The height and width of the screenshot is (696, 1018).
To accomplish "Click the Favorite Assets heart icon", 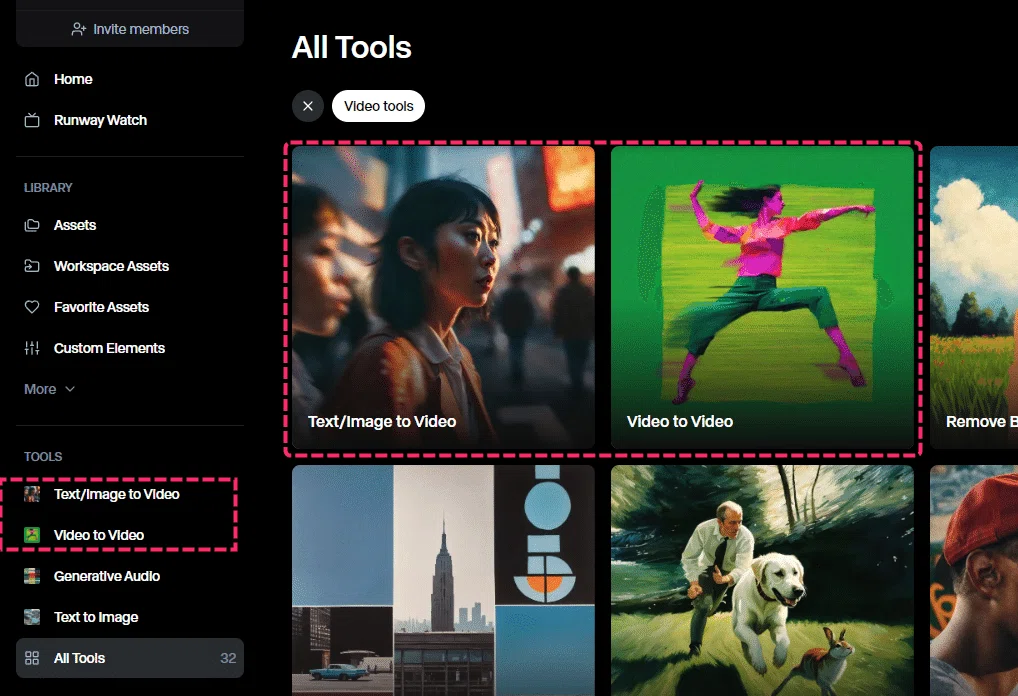I will [x=32, y=307].
